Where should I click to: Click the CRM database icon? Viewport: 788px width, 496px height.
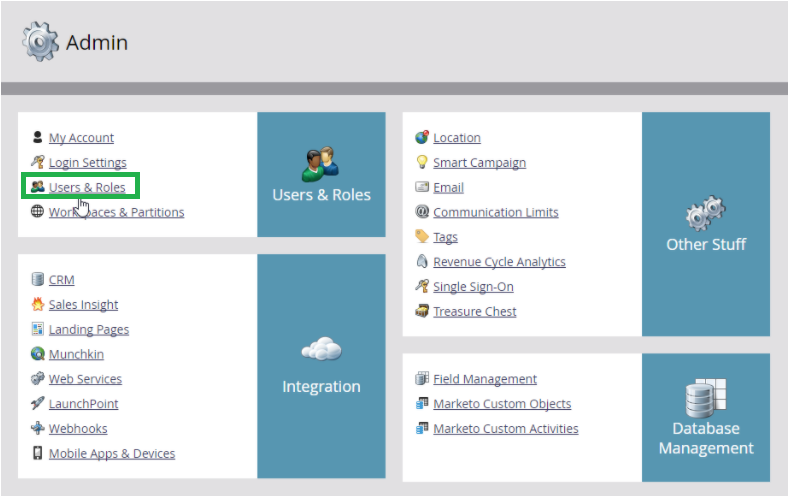(37, 279)
